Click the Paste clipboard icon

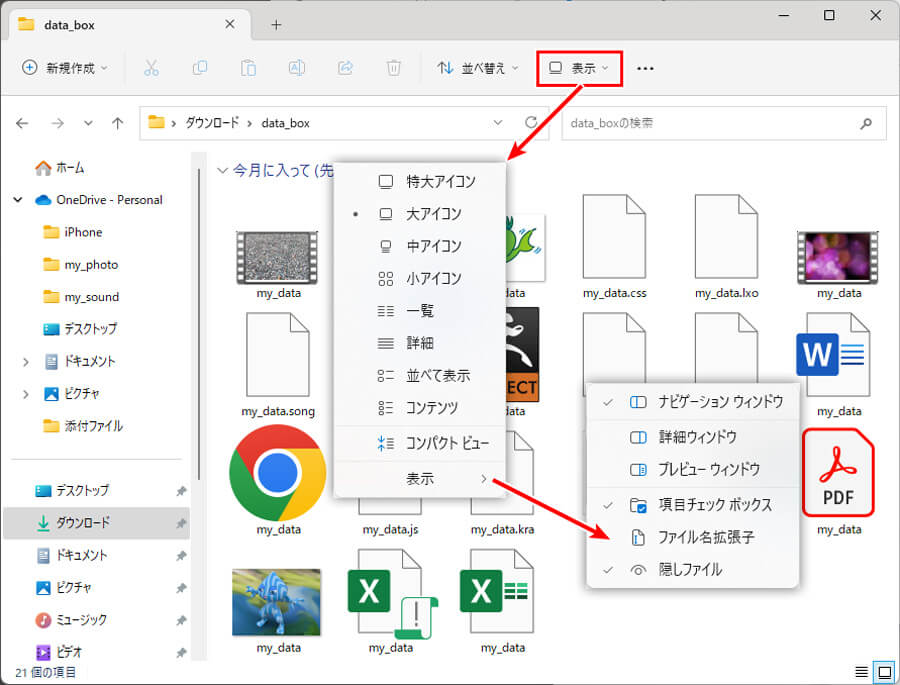click(248, 68)
